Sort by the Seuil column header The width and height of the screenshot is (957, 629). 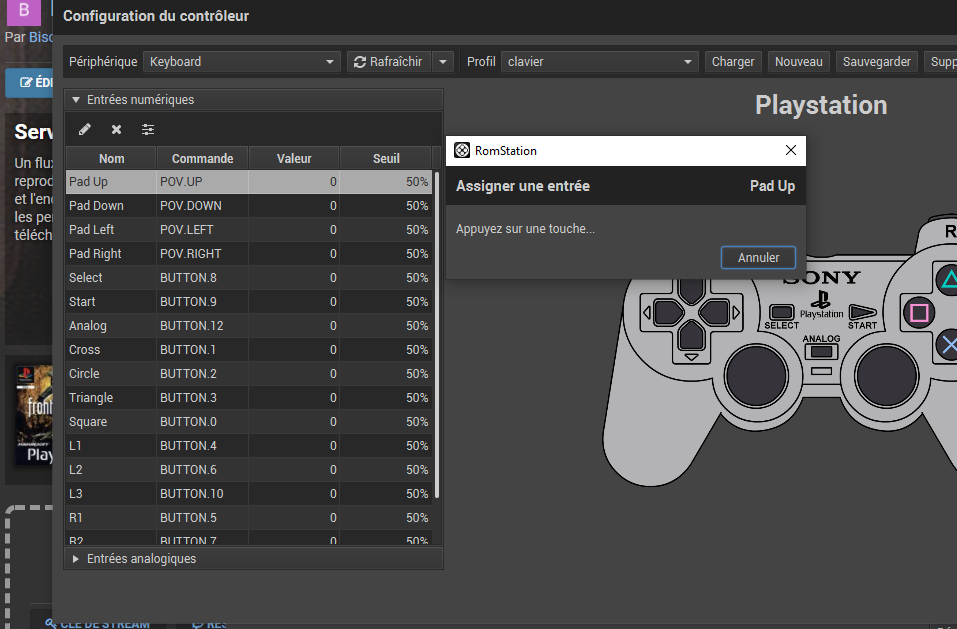click(386, 159)
